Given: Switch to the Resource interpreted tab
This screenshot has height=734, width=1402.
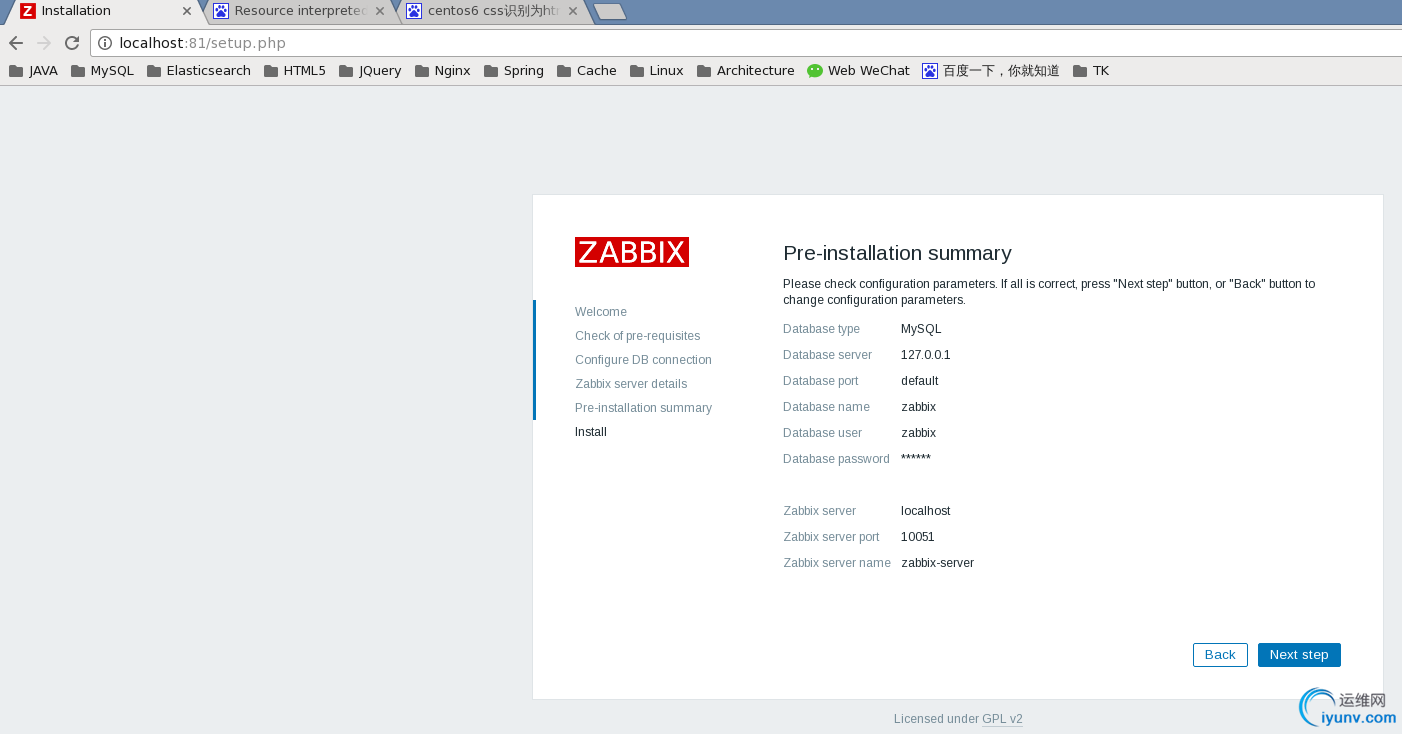Looking at the screenshot, I should [299, 11].
